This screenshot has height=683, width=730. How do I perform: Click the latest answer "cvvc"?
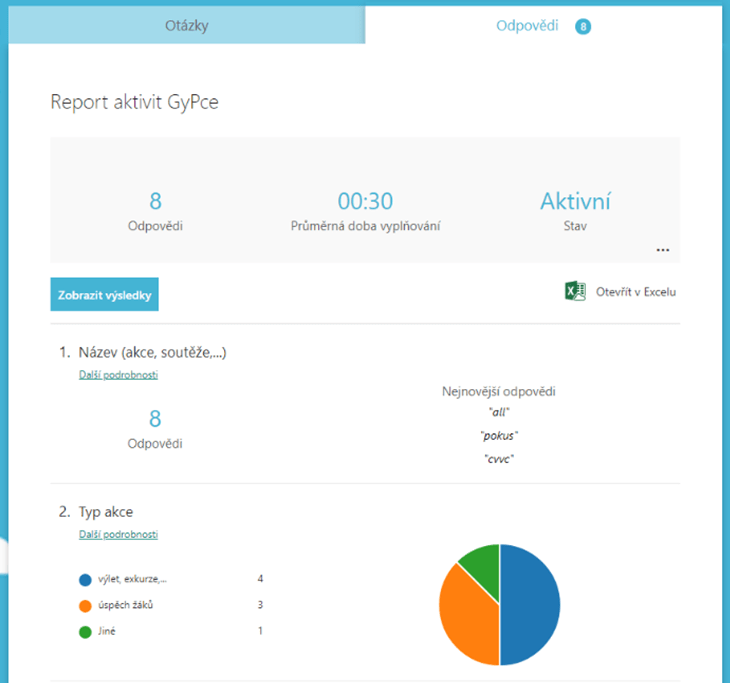point(499,458)
